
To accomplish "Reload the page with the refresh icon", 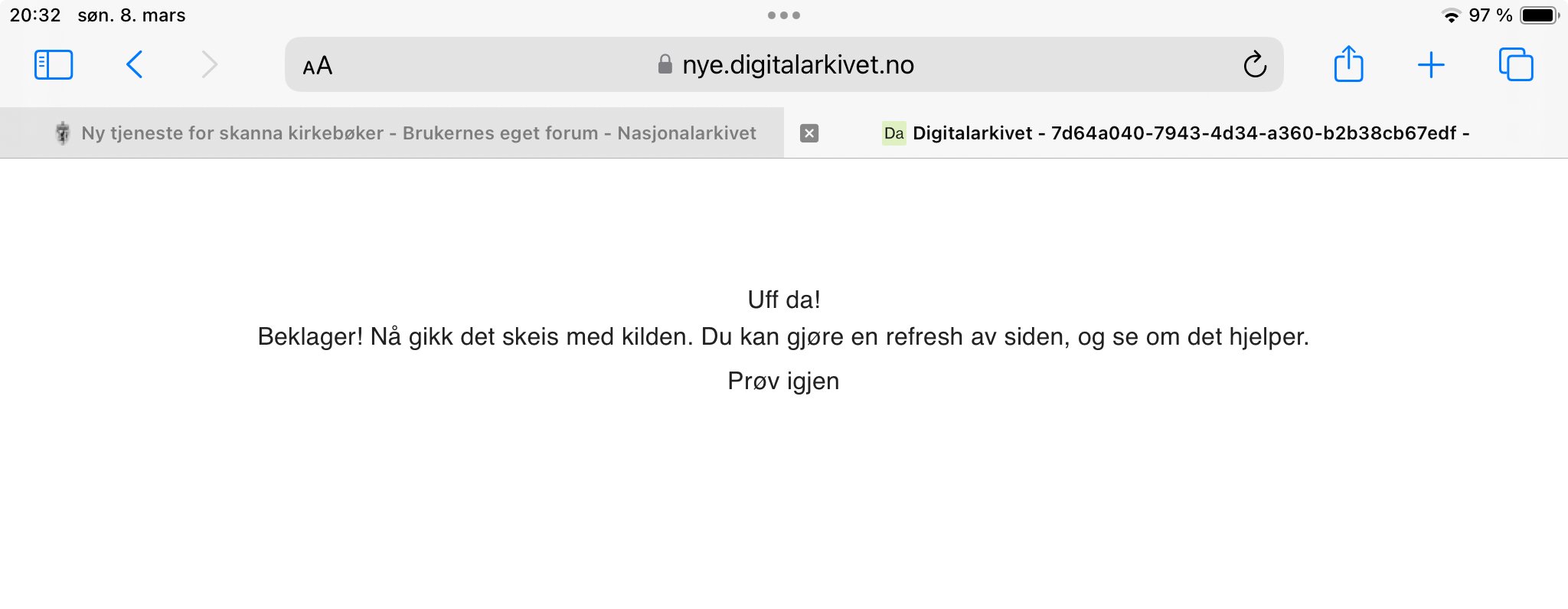I will (x=1255, y=65).
